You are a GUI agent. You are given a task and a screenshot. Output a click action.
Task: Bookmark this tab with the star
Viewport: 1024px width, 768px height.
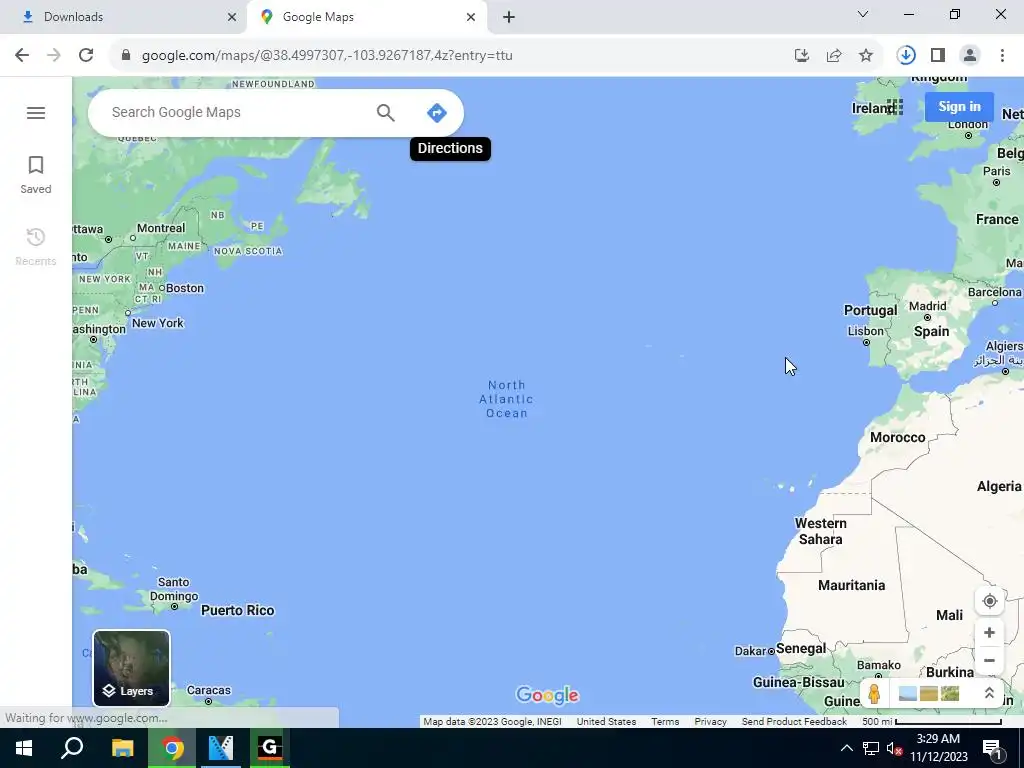866,56
